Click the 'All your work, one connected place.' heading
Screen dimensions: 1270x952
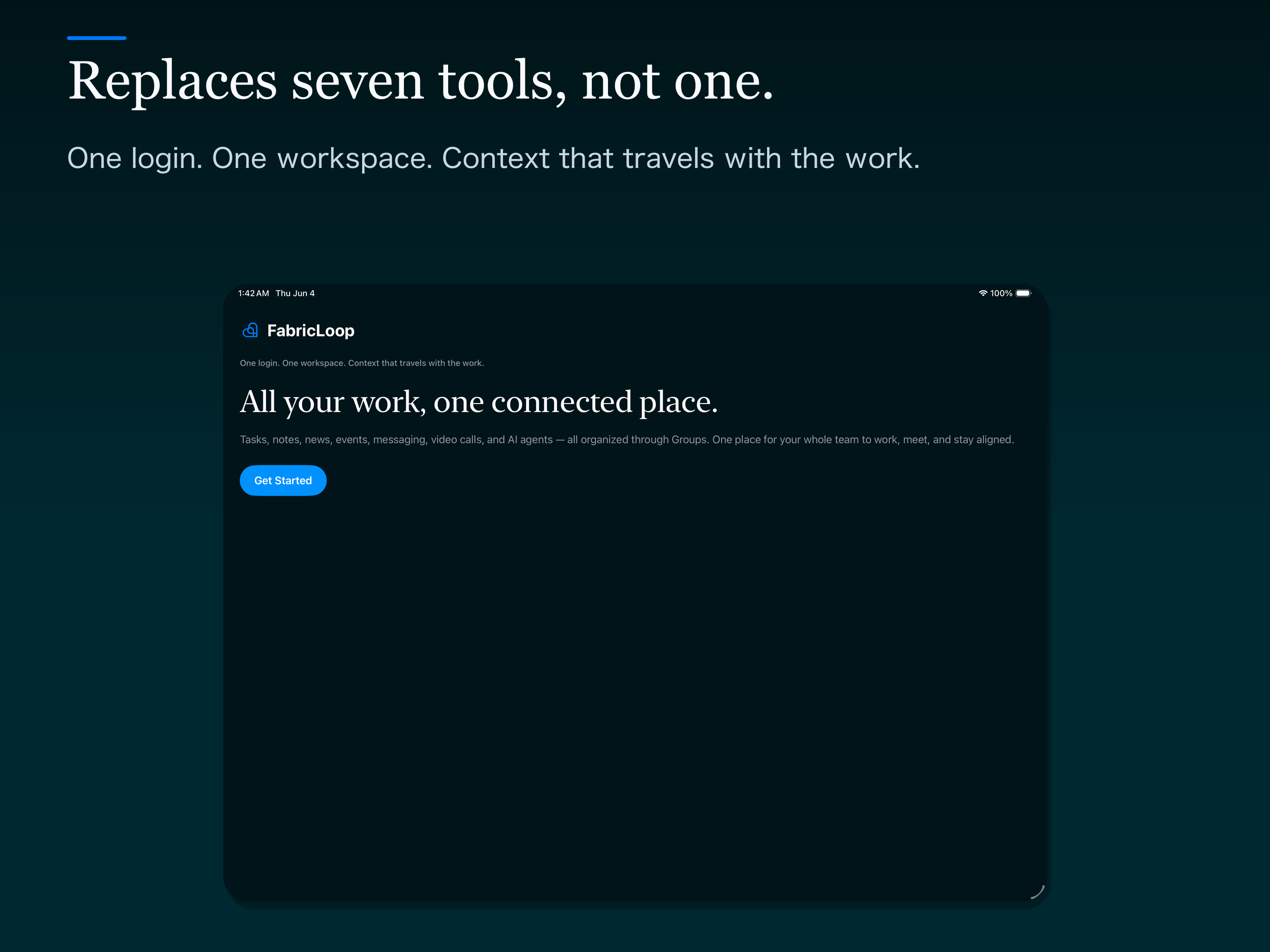point(479,402)
